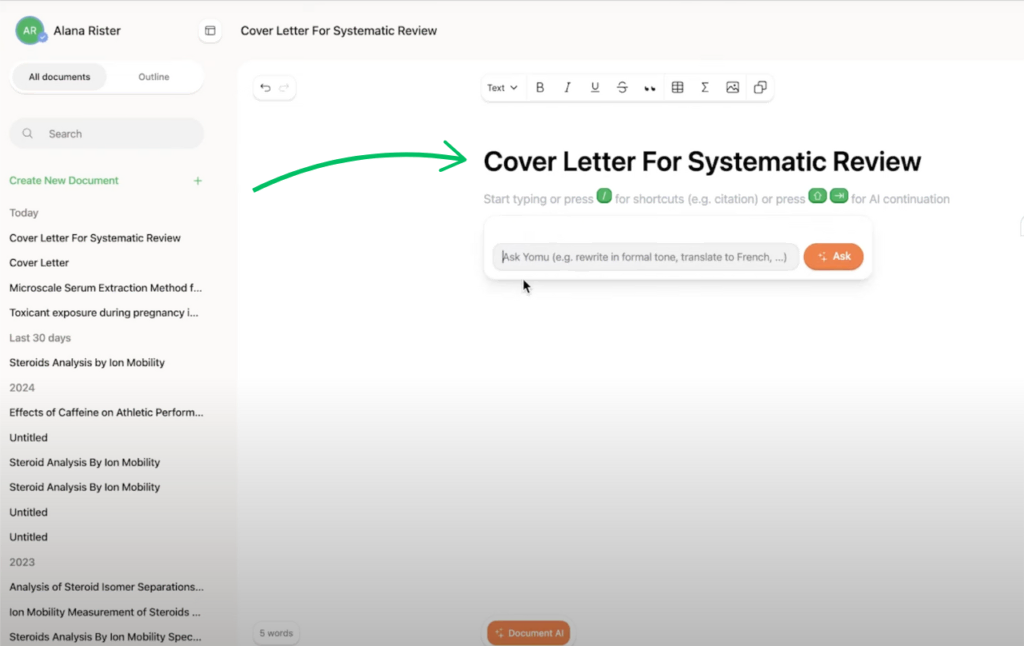Image resolution: width=1024 pixels, height=646 pixels.
Task: Select the All documents tab
Action: pos(59,77)
